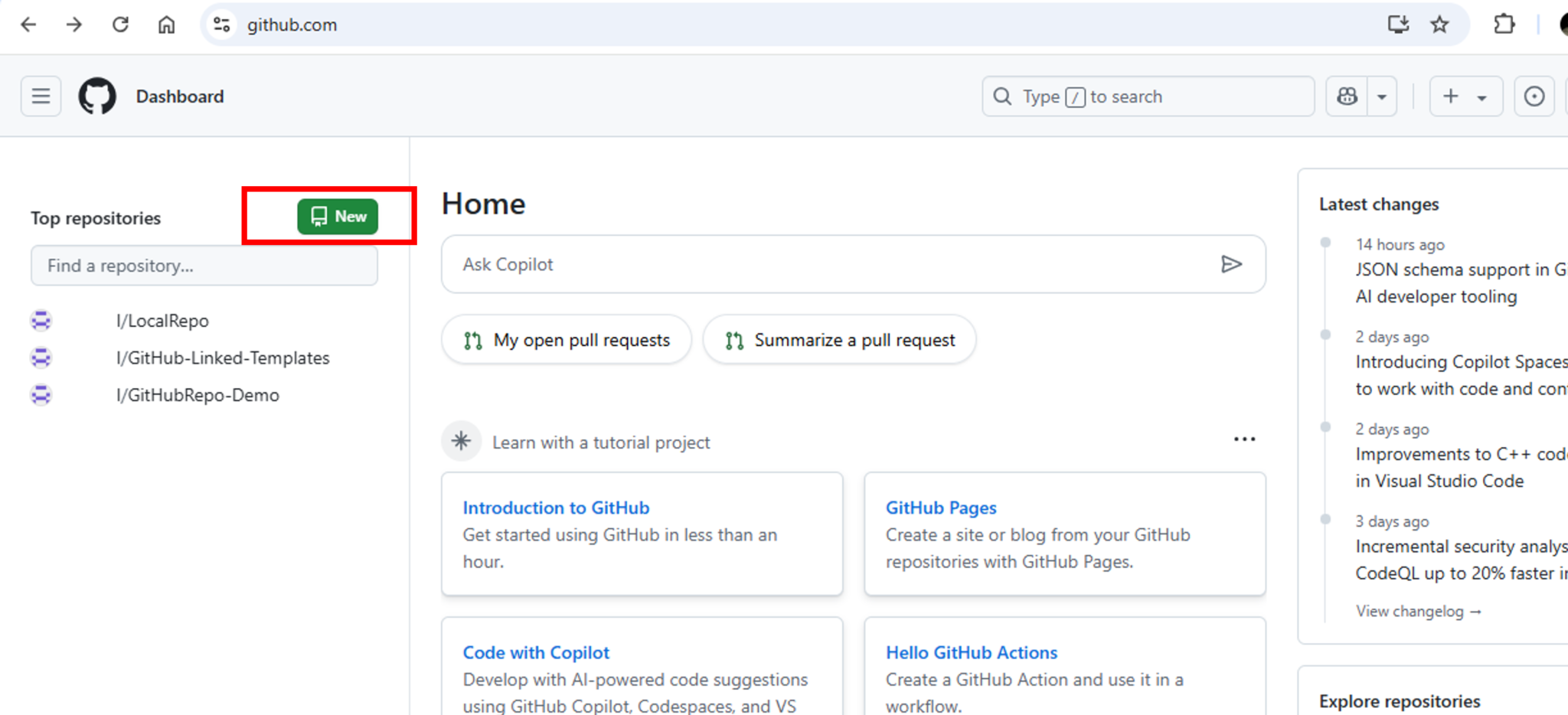The height and width of the screenshot is (715, 1568).
Task: Submit question via Ask Copilot send icon
Action: (1232, 264)
